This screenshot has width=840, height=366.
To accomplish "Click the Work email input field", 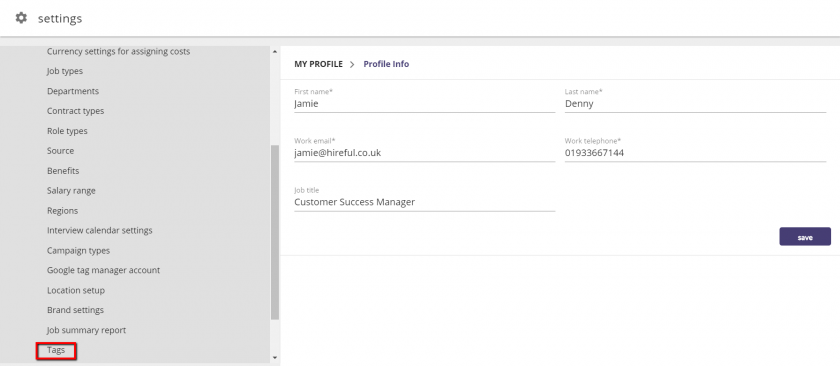I will coord(425,153).
